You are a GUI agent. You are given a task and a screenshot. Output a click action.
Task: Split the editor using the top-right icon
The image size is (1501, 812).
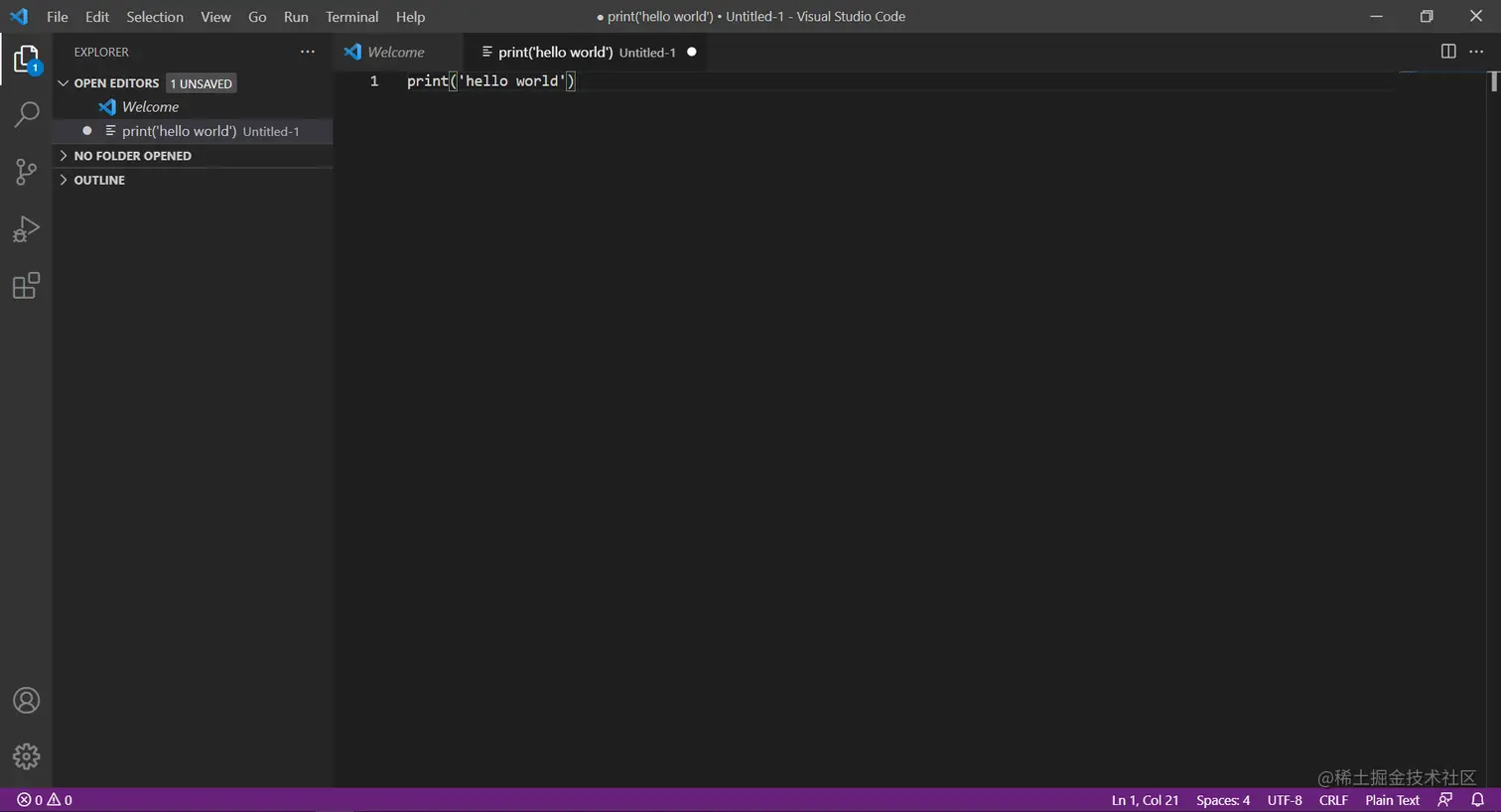[1448, 52]
